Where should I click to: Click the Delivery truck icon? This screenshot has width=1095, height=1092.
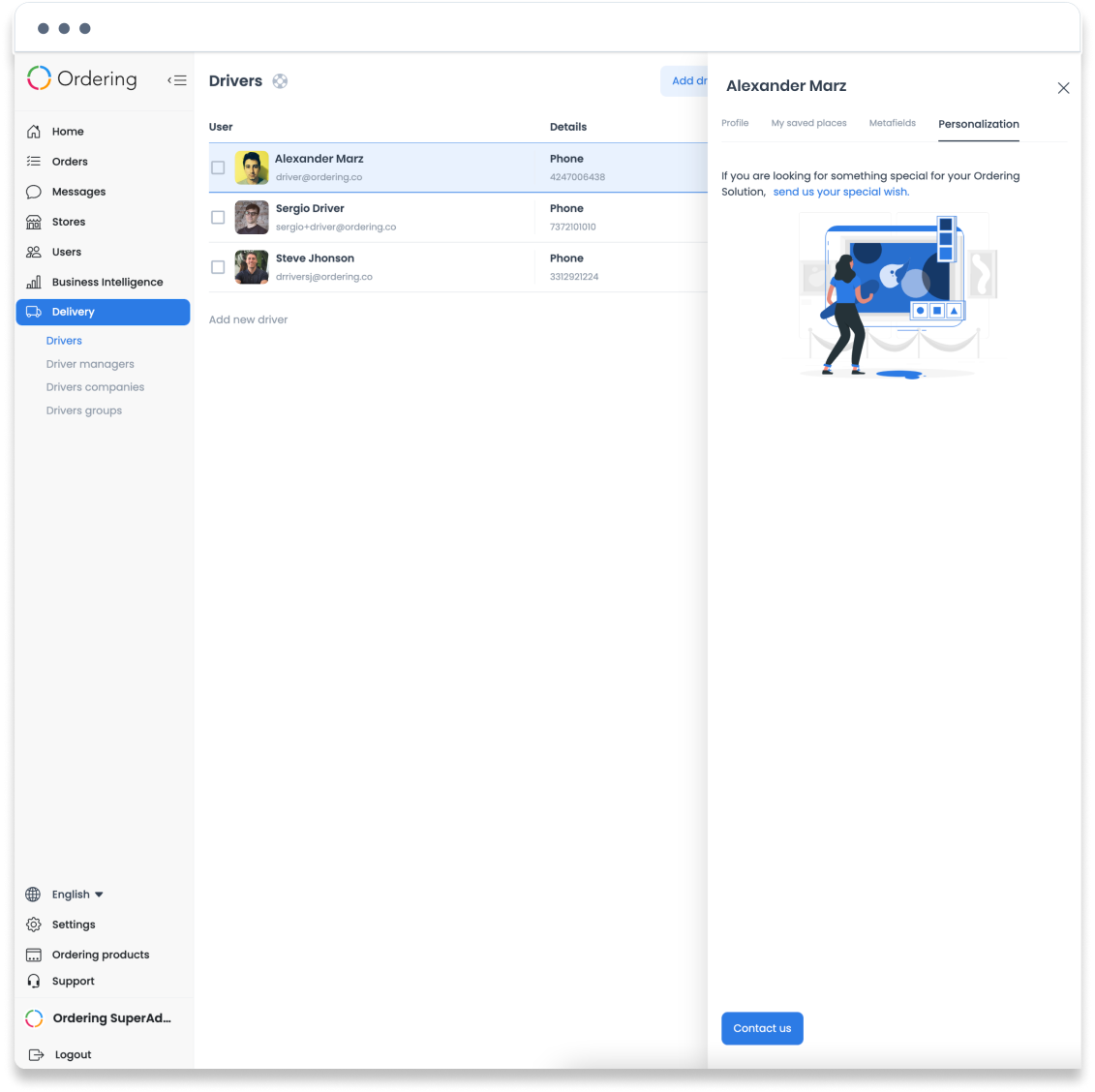tap(34, 312)
